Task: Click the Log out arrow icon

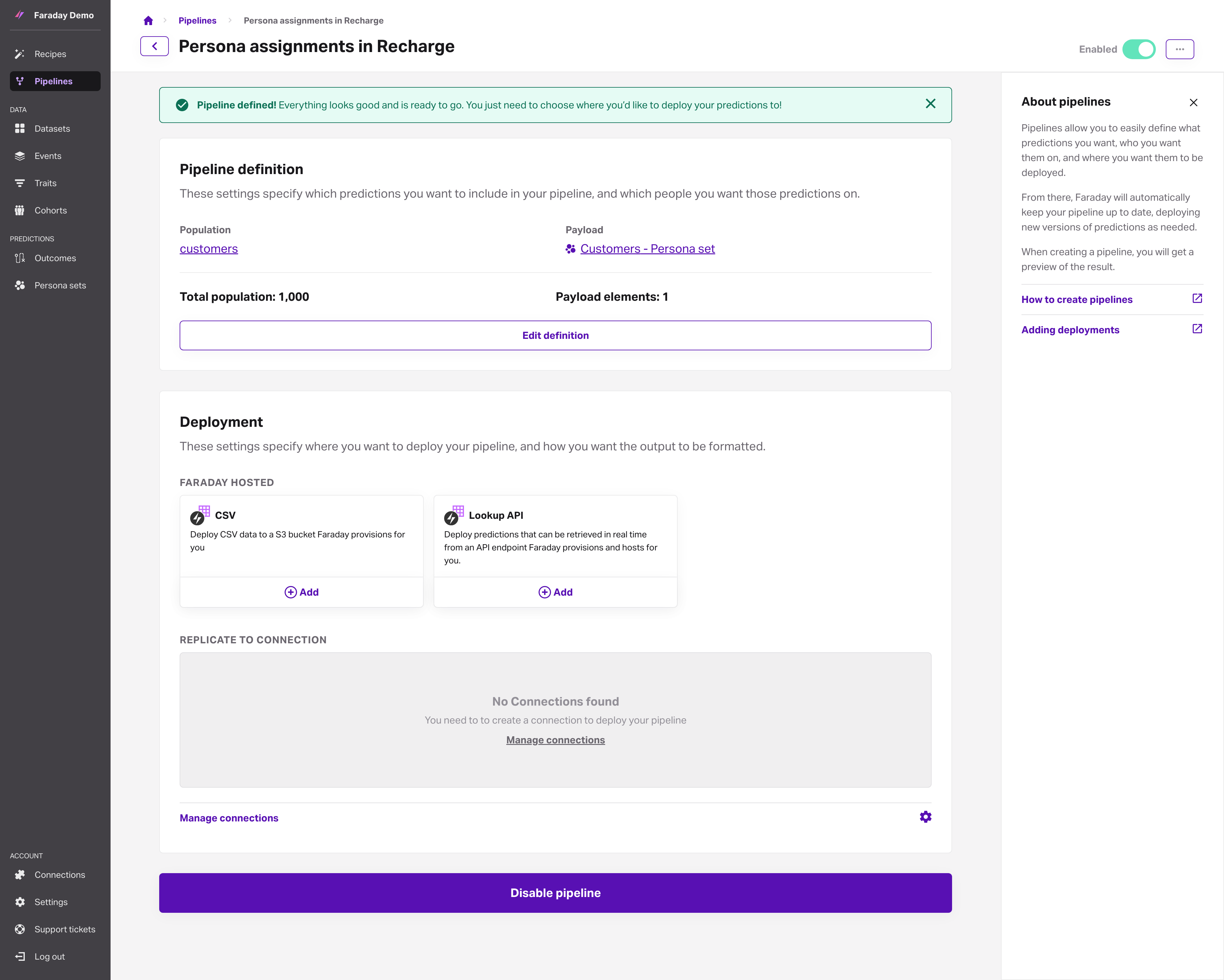Action: tap(20, 956)
